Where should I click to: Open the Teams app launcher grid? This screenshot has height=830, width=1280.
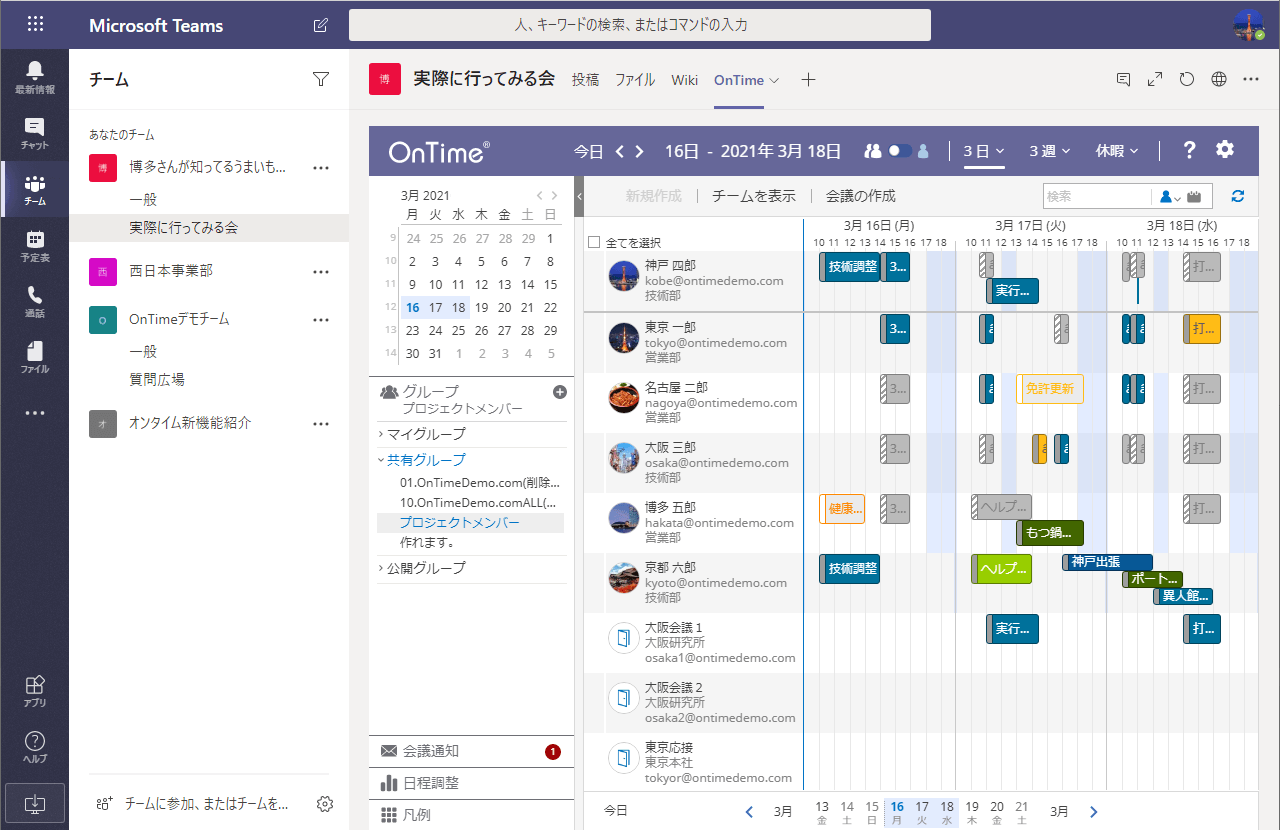click(35, 25)
